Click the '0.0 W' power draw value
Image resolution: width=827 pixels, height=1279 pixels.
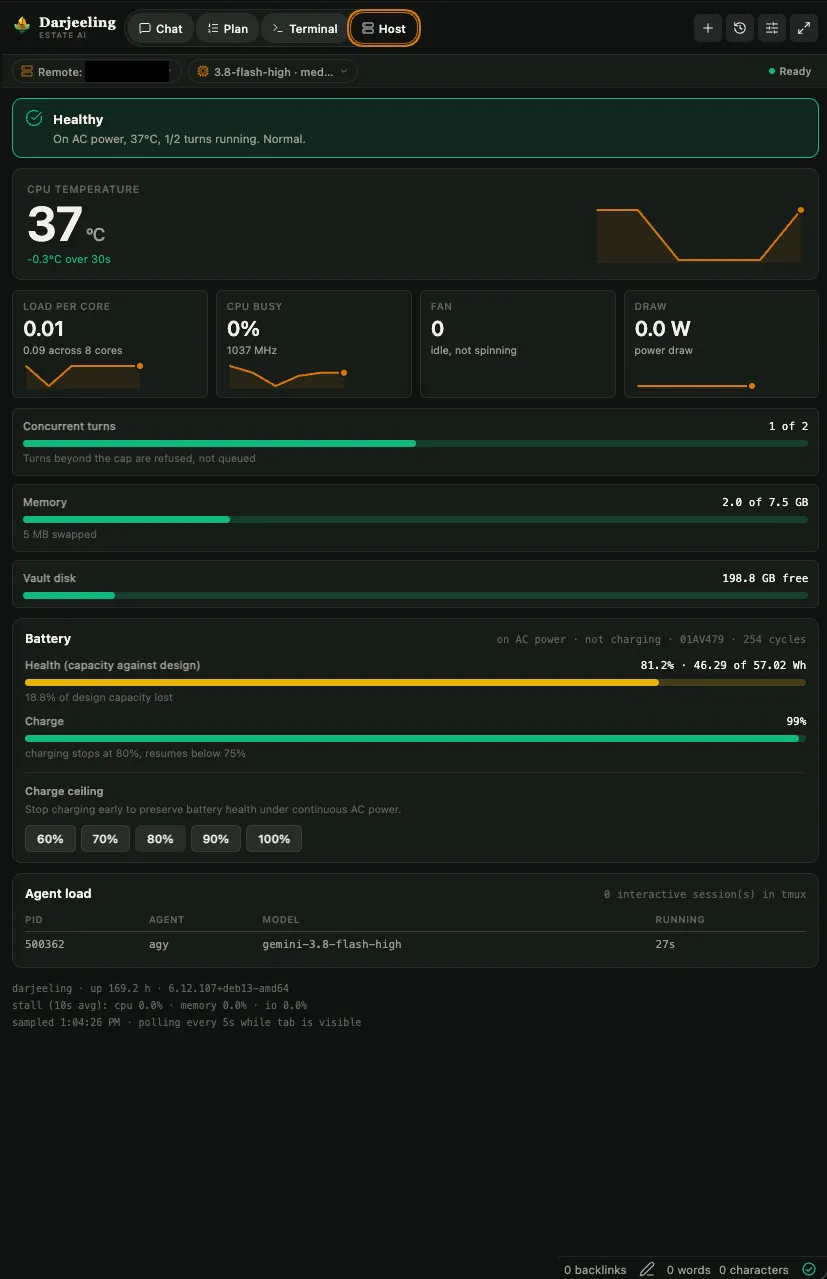point(662,329)
